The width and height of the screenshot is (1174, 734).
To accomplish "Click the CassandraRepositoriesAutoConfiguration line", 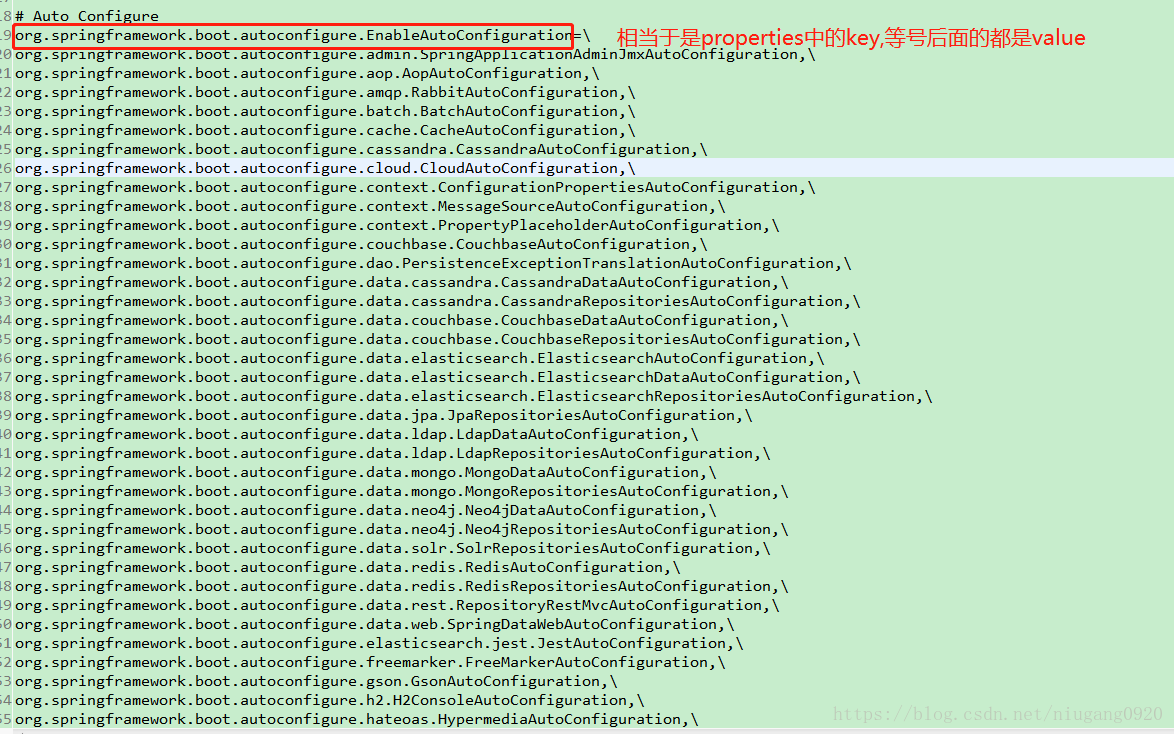I will tap(437, 301).
